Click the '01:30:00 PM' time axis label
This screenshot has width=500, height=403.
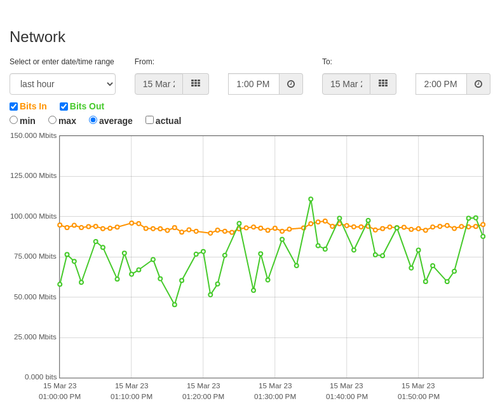coord(275,397)
